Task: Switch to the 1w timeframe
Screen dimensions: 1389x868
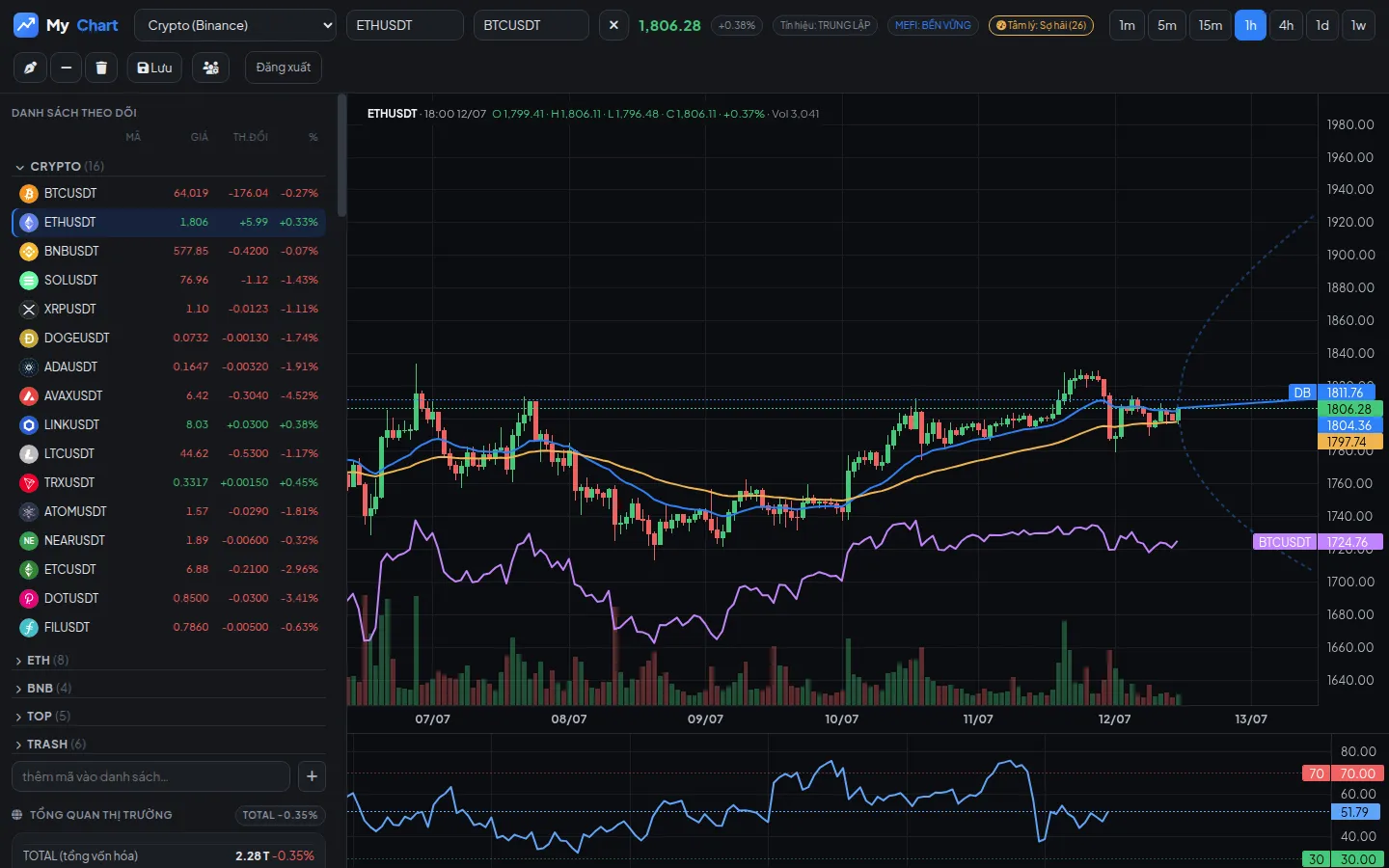Action: 1358,25
